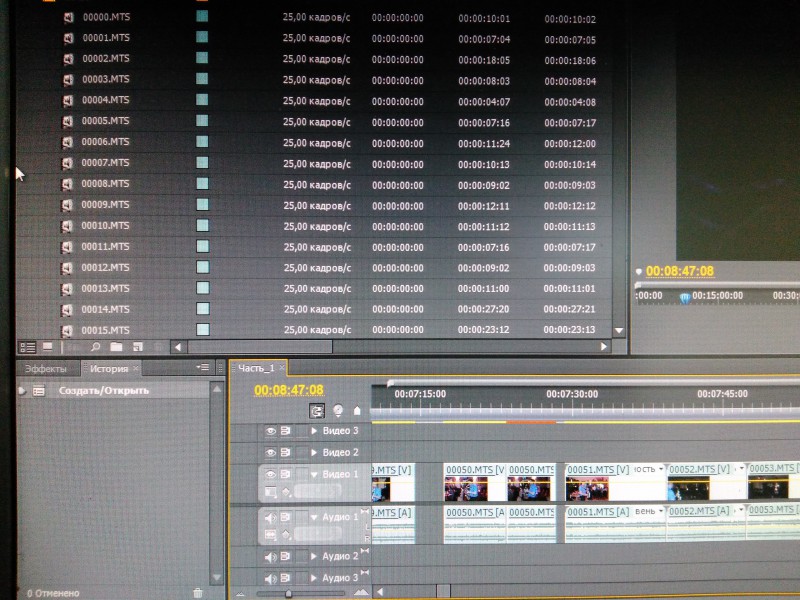The width and height of the screenshot is (800, 600).
Task: Show keyframes button on Видео 1
Action: coord(286,492)
